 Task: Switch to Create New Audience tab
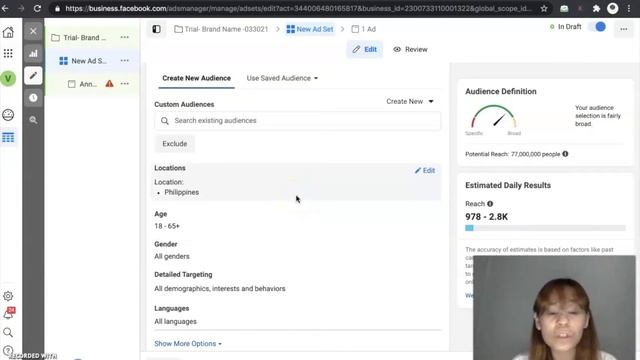(x=196, y=78)
